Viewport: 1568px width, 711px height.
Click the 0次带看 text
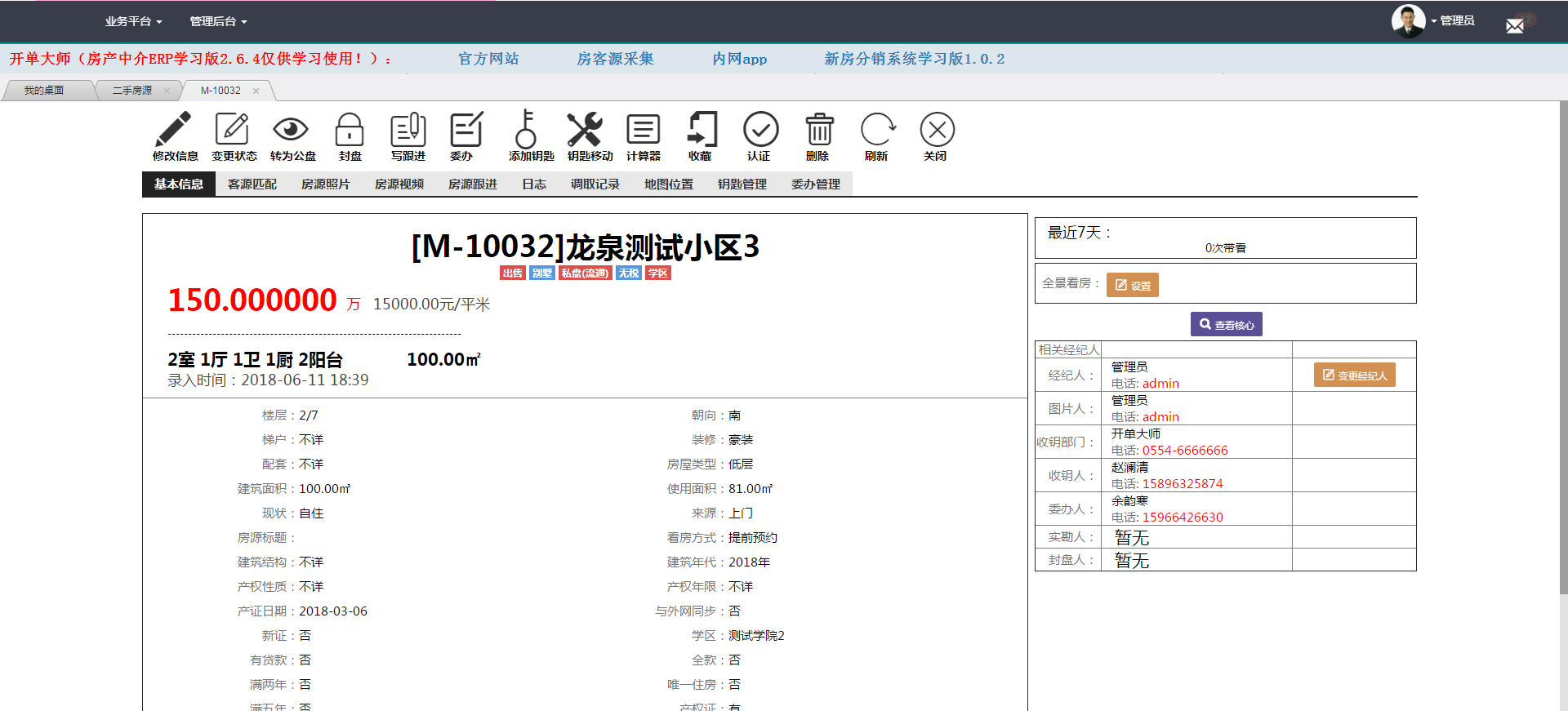pyautogui.click(x=1226, y=248)
